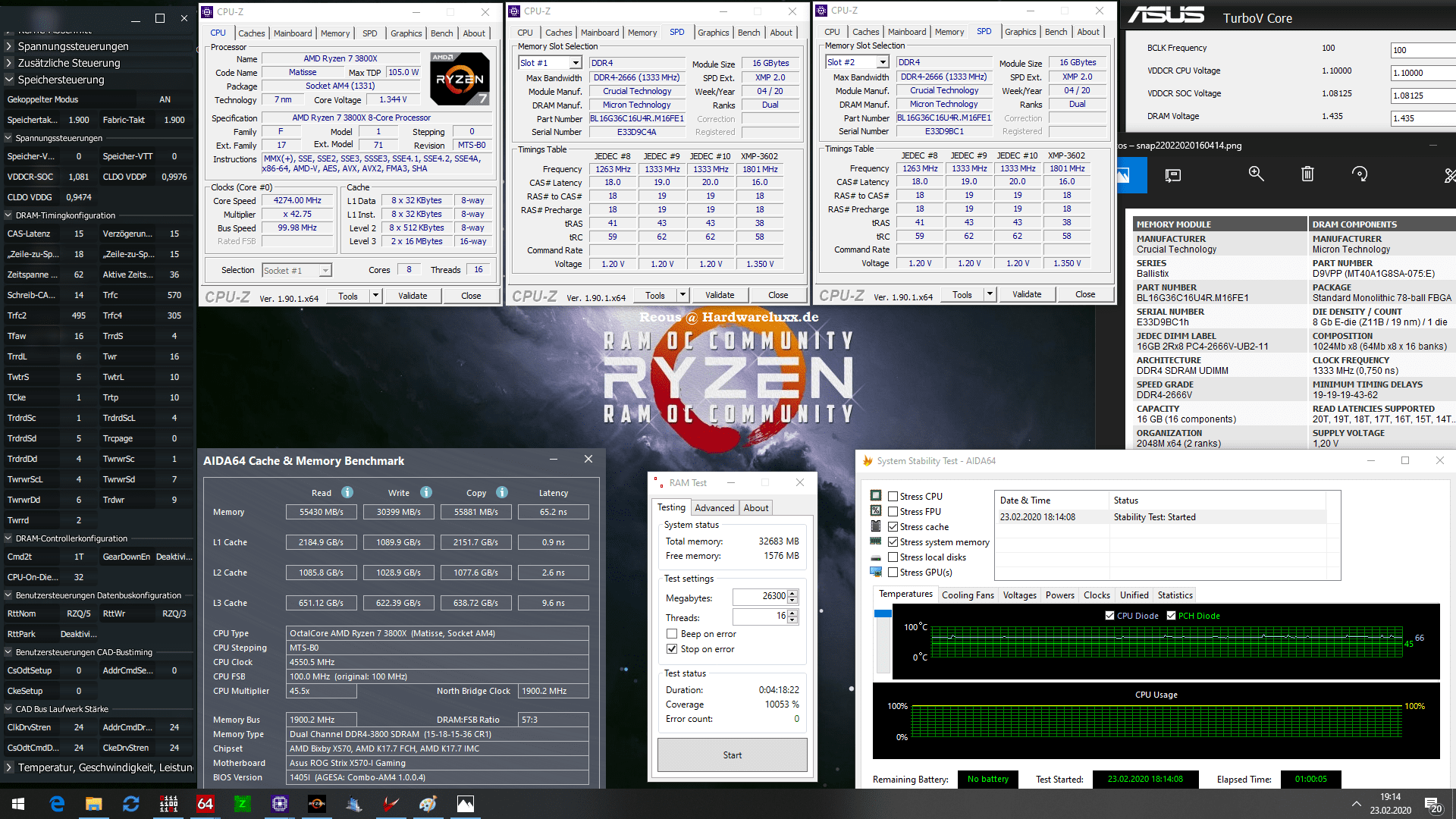
Task: Switch to Caches tab in first CPU-Z window
Action: point(251,33)
